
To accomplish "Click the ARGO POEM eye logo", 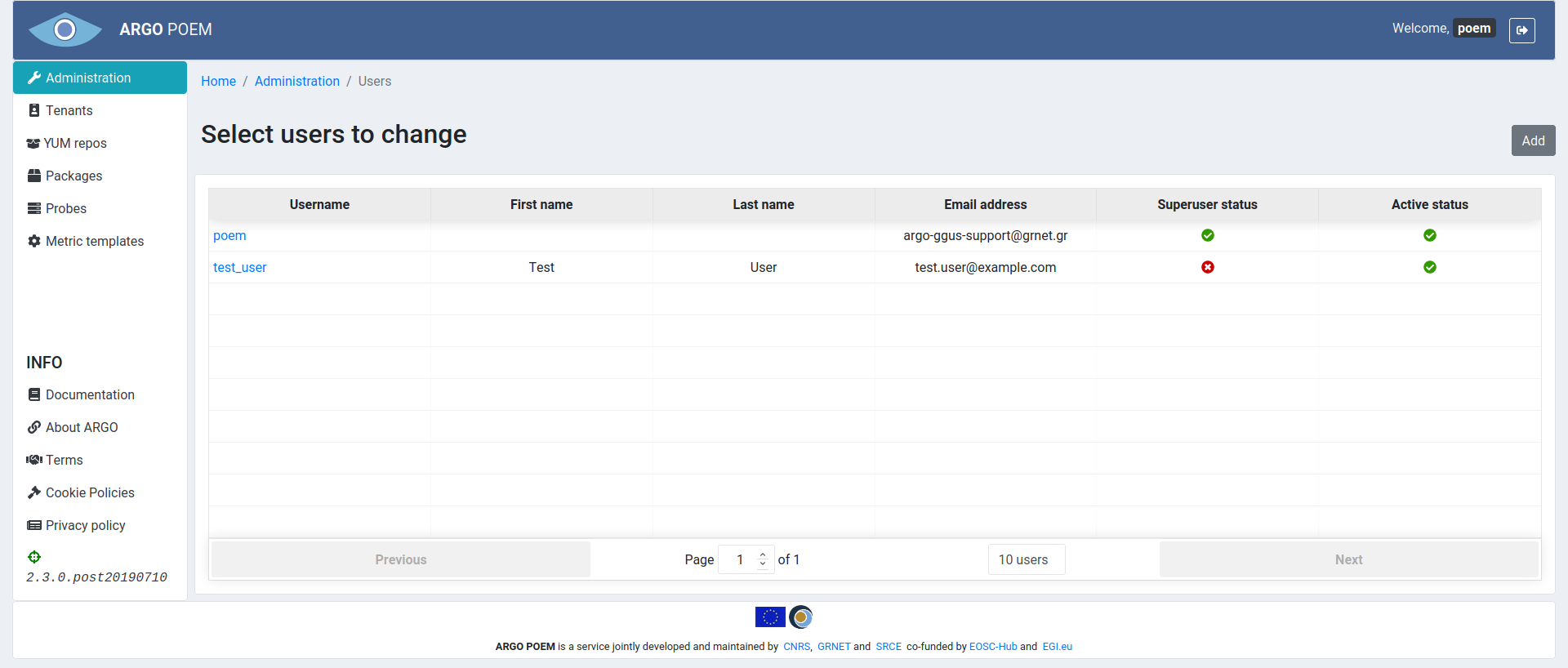I will (x=65, y=30).
